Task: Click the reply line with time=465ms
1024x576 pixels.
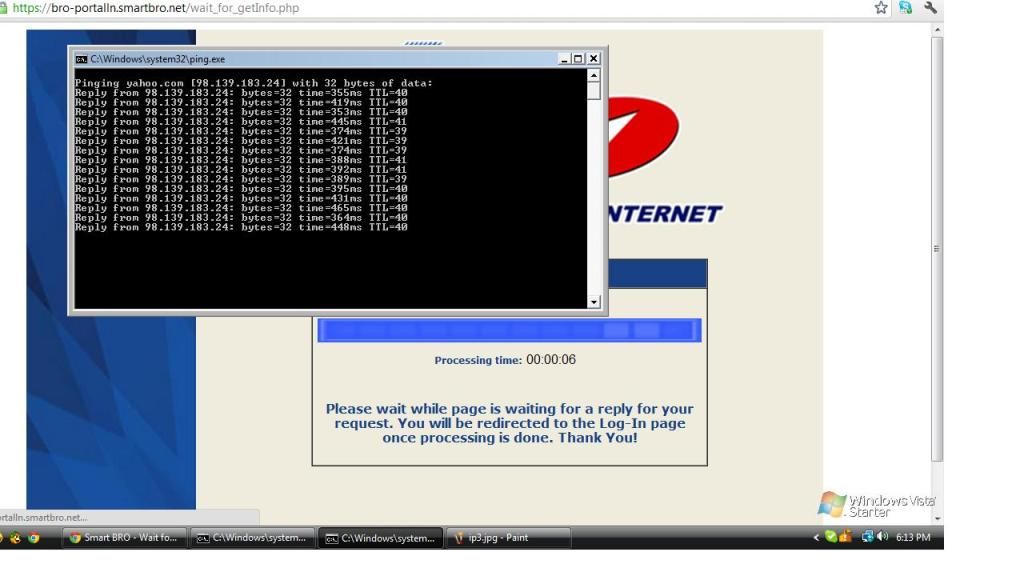Action: (x=241, y=208)
